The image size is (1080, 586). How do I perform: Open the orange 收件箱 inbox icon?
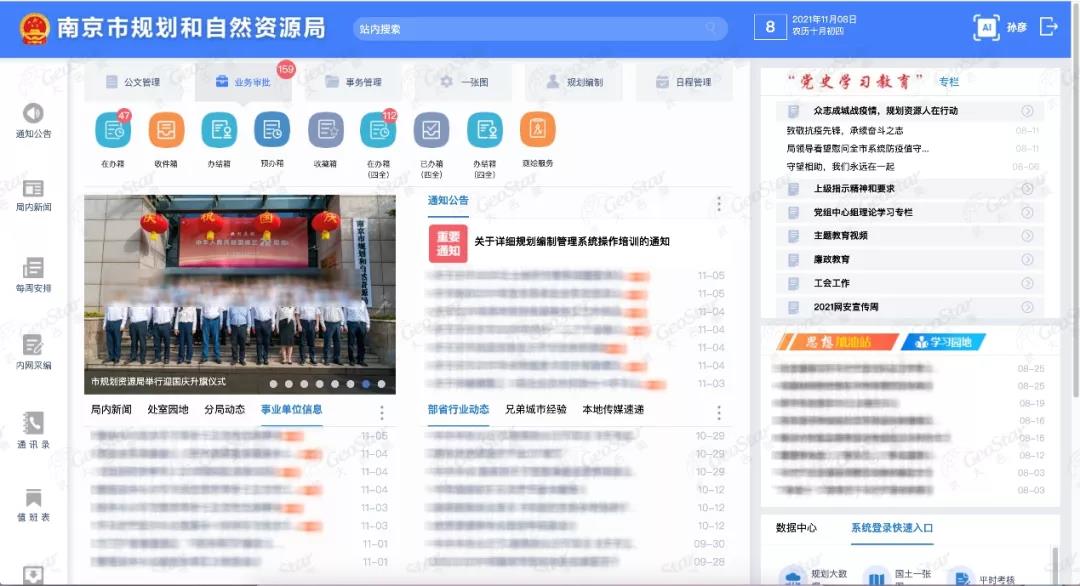(x=166, y=131)
